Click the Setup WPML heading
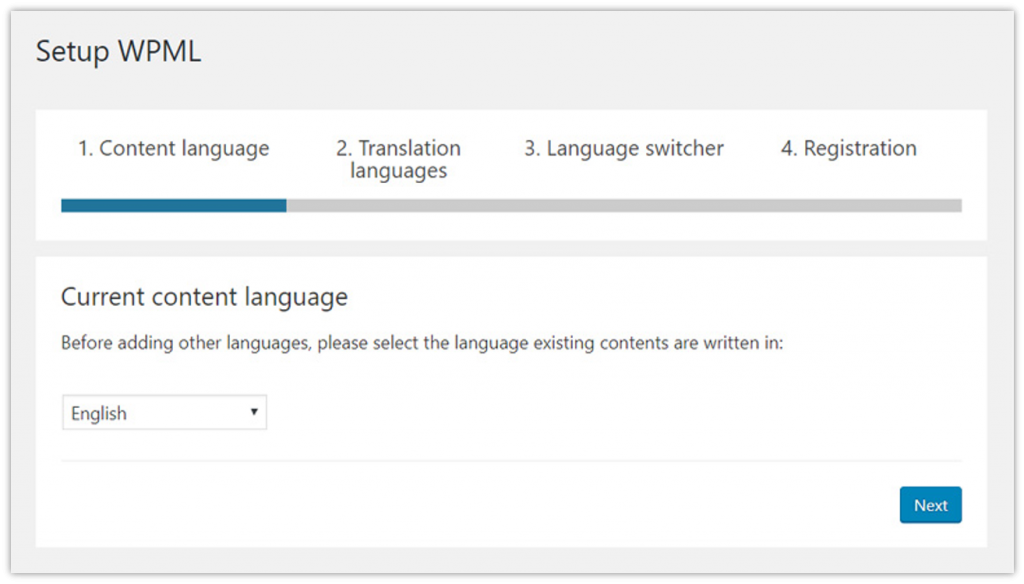The image size is (1024, 584). click(117, 51)
